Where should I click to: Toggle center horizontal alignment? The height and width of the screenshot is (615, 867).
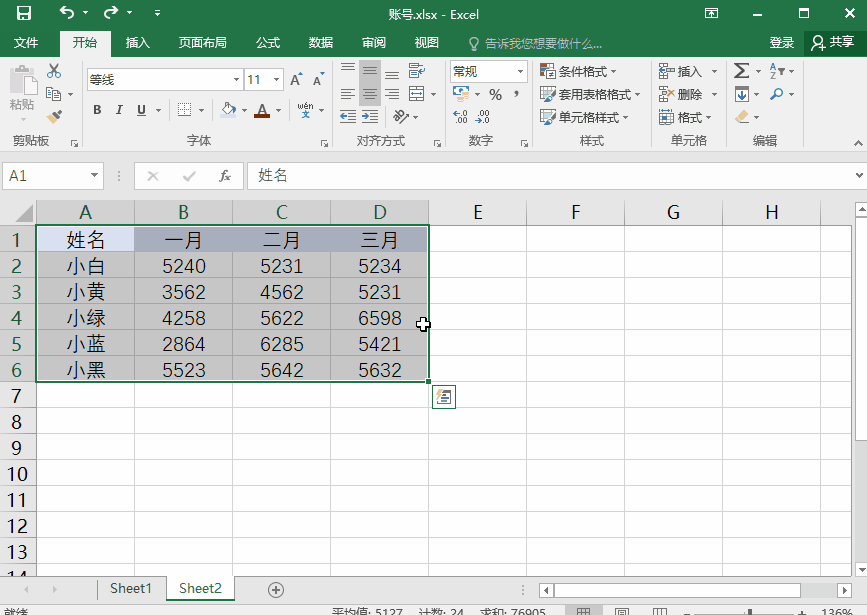click(369, 94)
